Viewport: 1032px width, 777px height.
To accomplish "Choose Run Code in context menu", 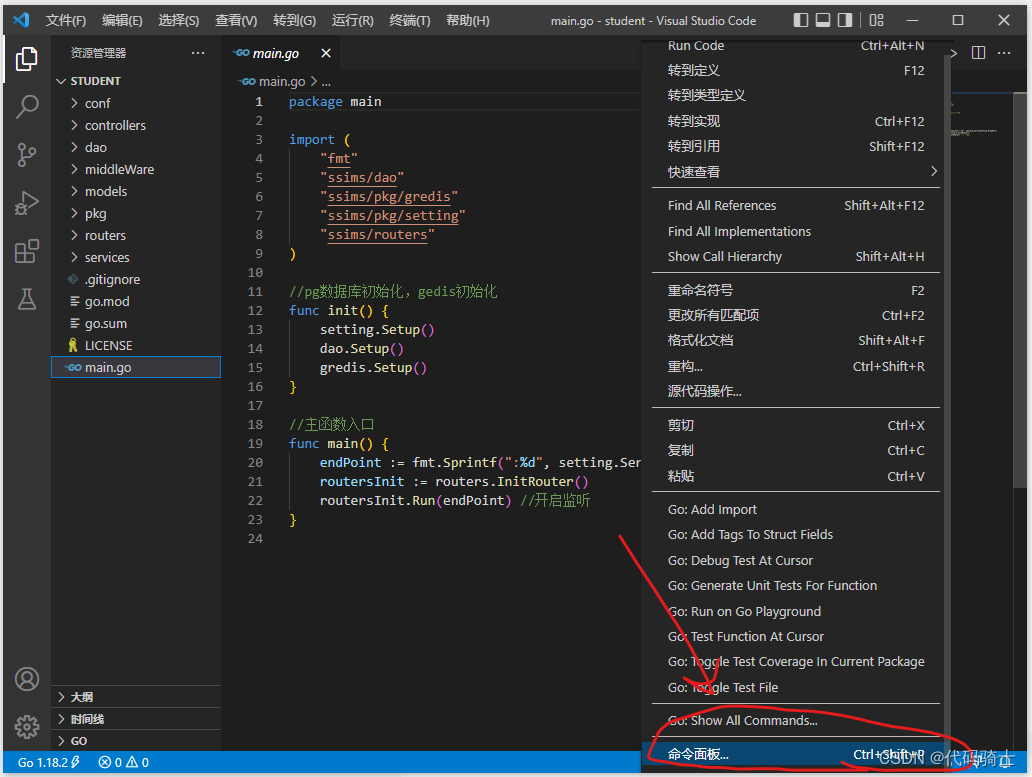I will [x=796, y=45].
